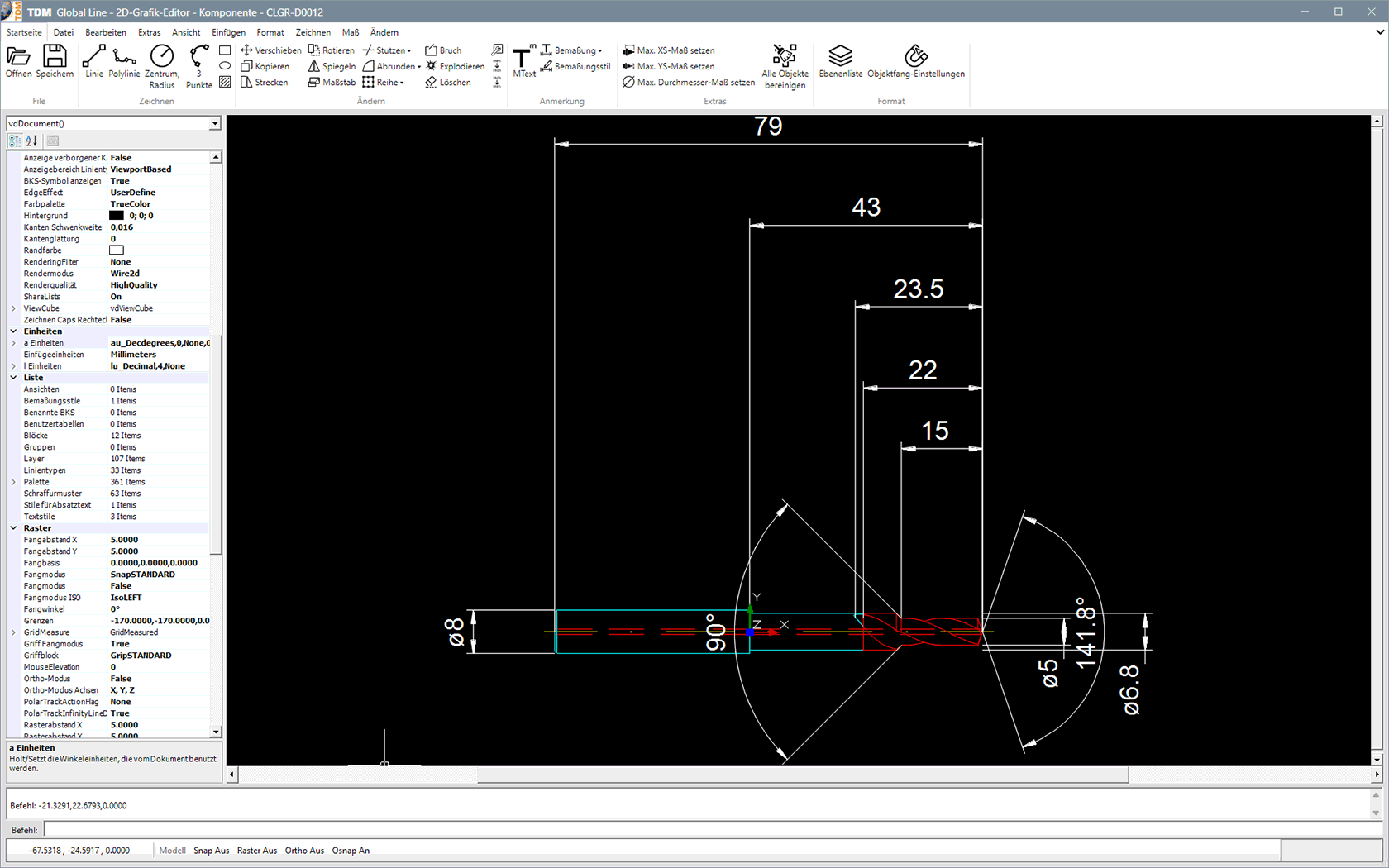
Task: Click the Bruch break tool
Action: point(443,50)
